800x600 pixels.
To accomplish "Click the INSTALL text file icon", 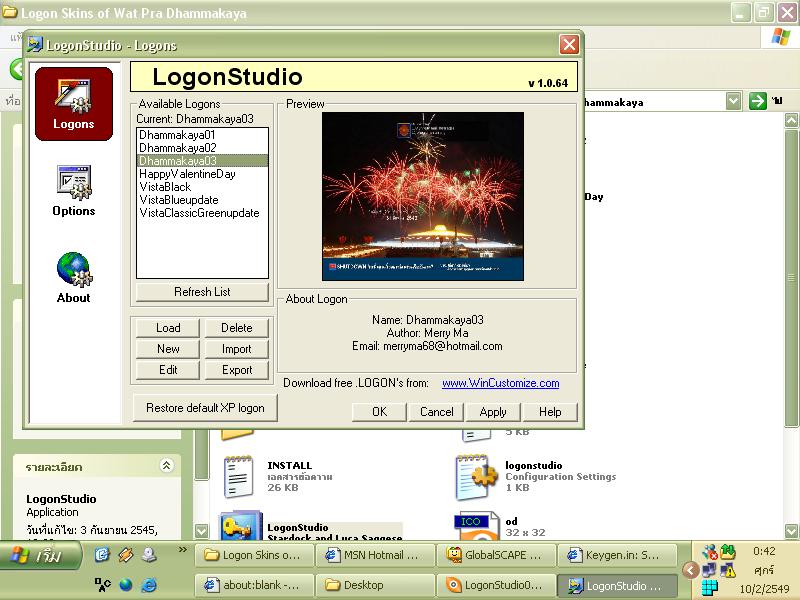I will pos(240,477).
